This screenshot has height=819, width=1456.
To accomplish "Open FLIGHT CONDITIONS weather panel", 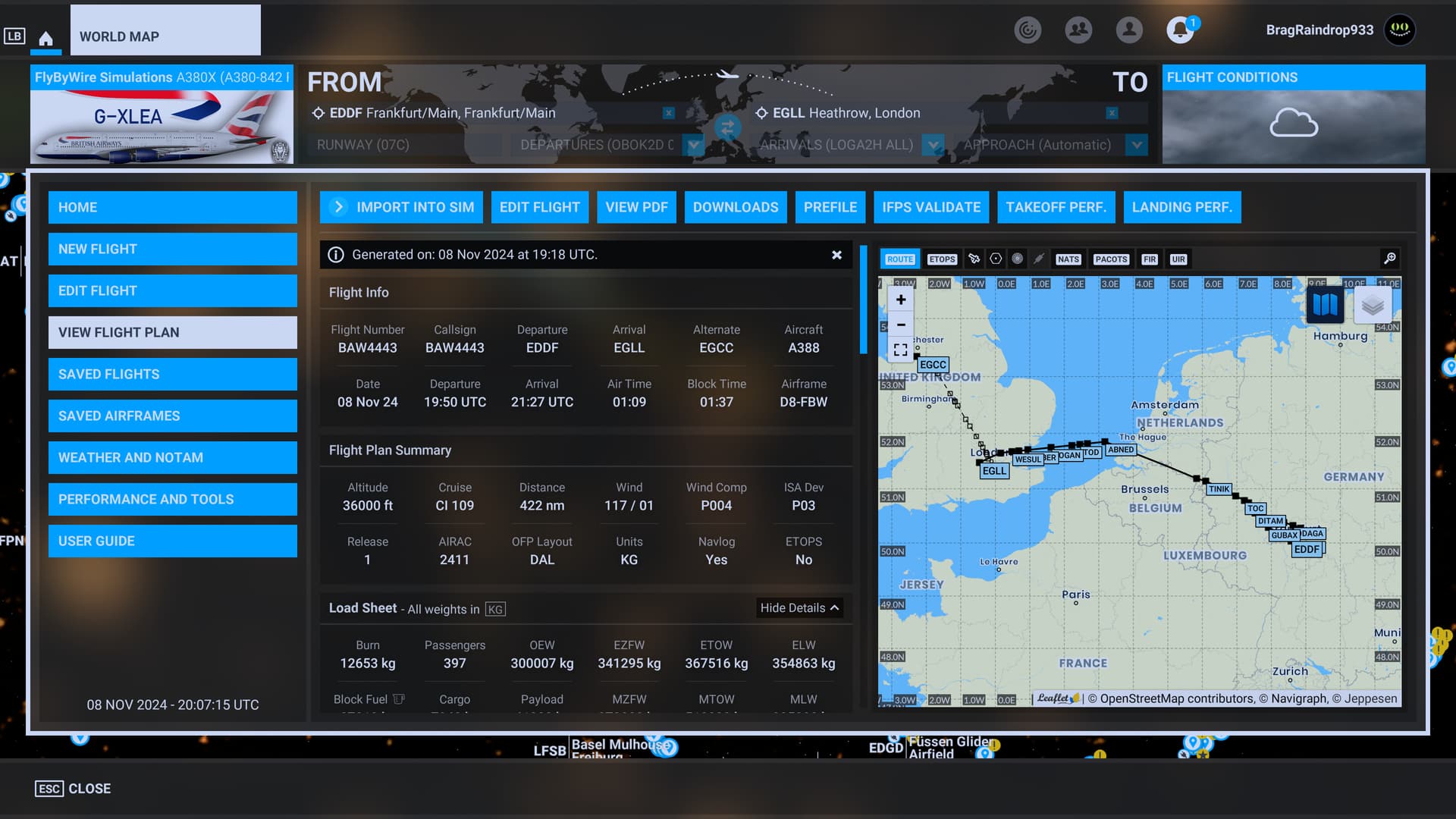I will [x=1294, y=114].
